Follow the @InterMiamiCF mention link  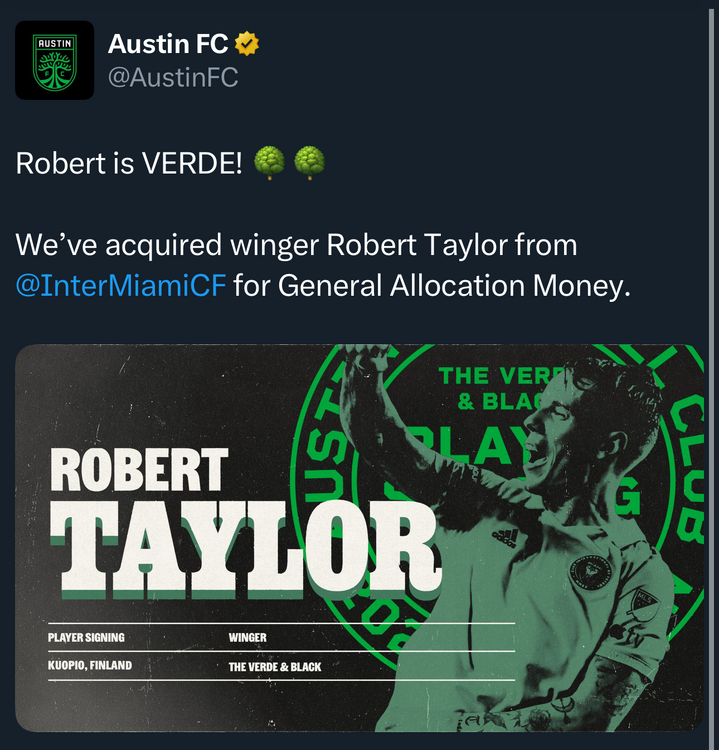point(121,286)
